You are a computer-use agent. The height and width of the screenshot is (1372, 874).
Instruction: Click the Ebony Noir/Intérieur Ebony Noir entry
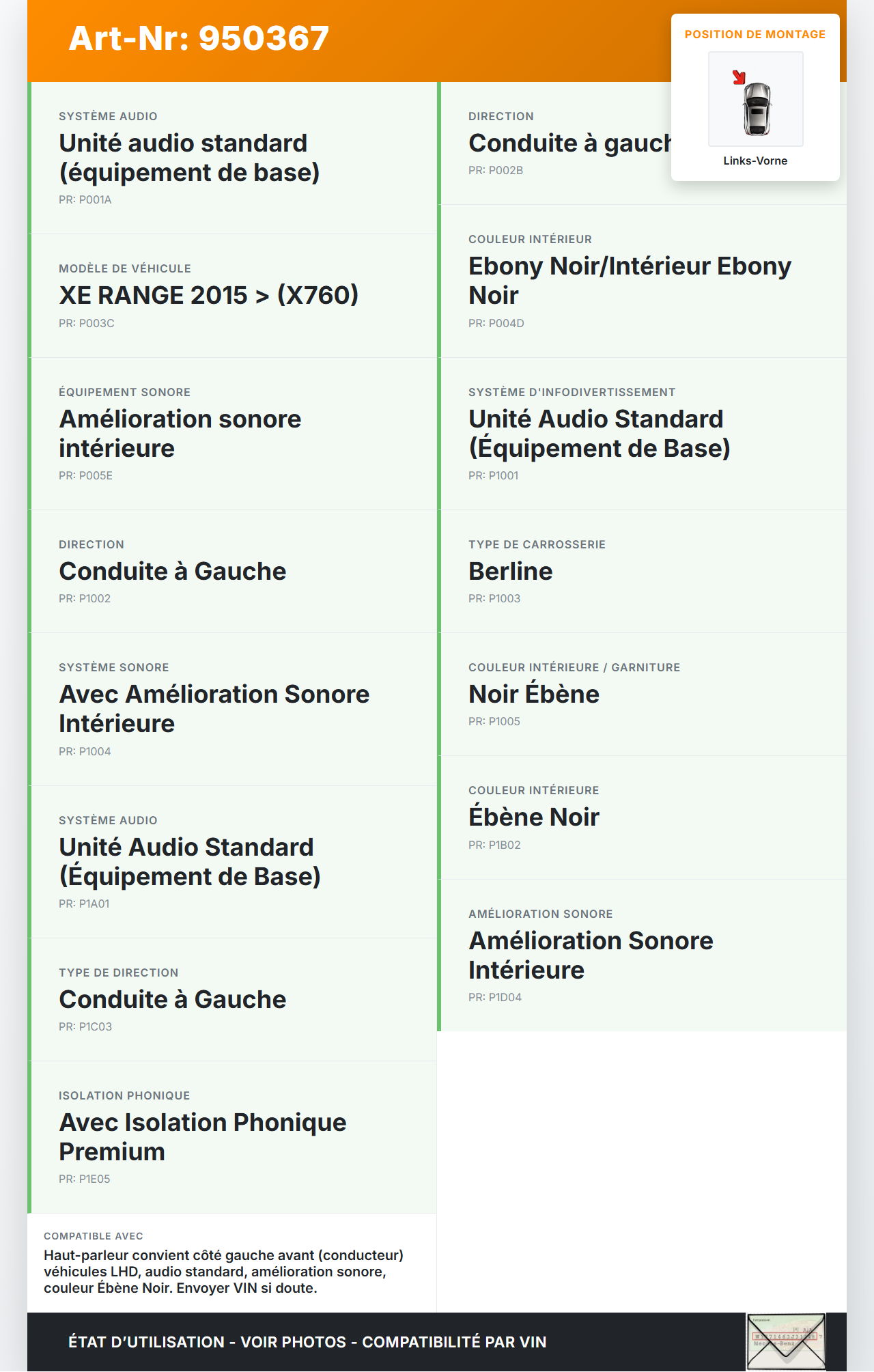pos(629,281)
